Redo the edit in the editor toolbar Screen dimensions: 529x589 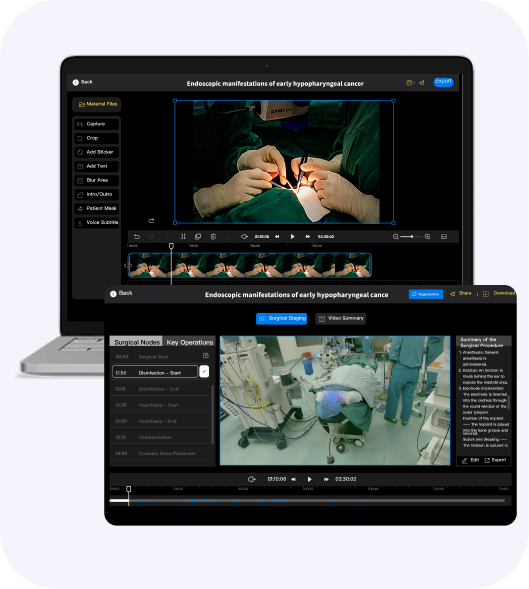click(x=151, y=236)
